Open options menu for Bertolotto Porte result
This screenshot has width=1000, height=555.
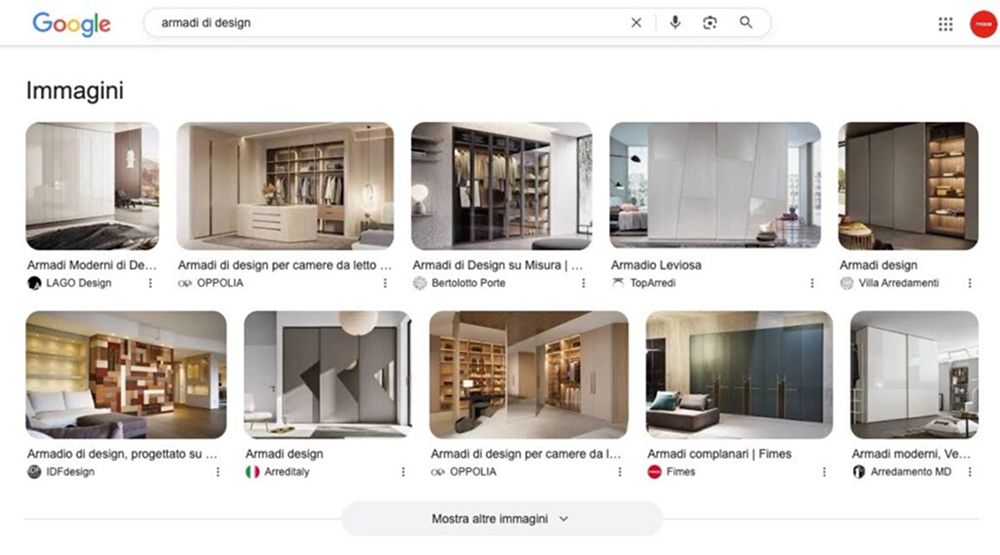(583, 283)
